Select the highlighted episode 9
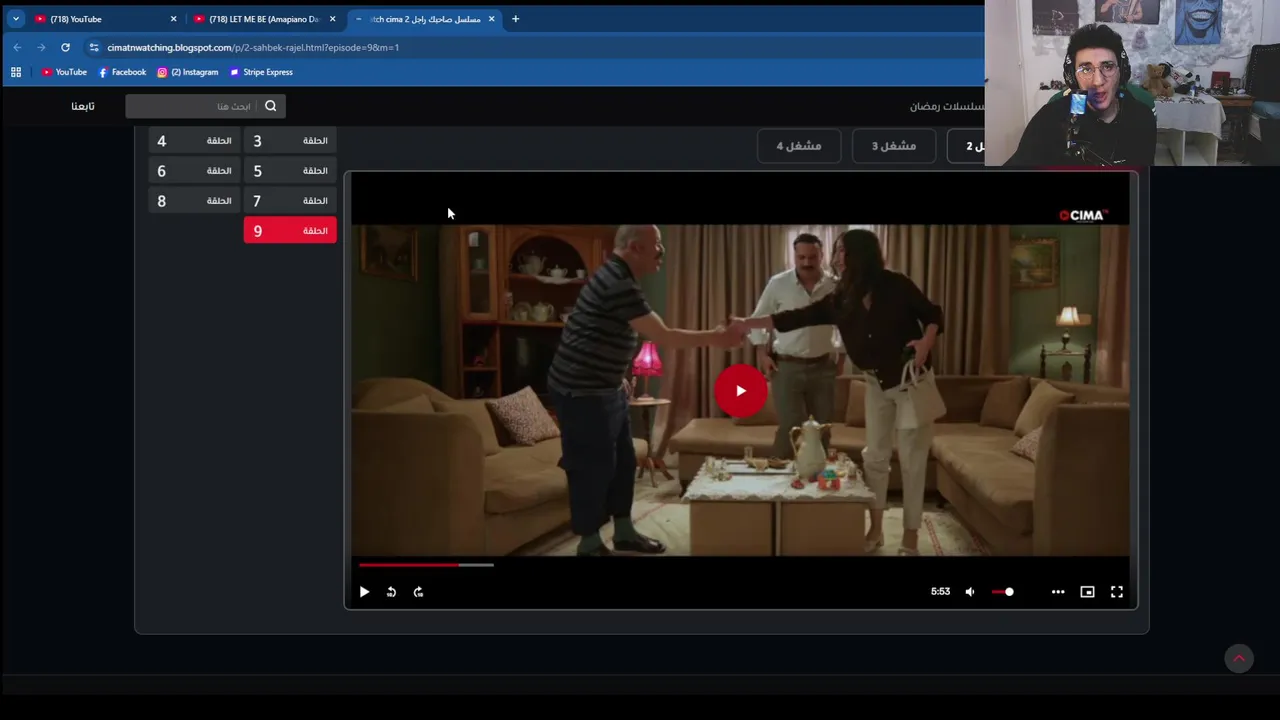 [x=290, y=231]
